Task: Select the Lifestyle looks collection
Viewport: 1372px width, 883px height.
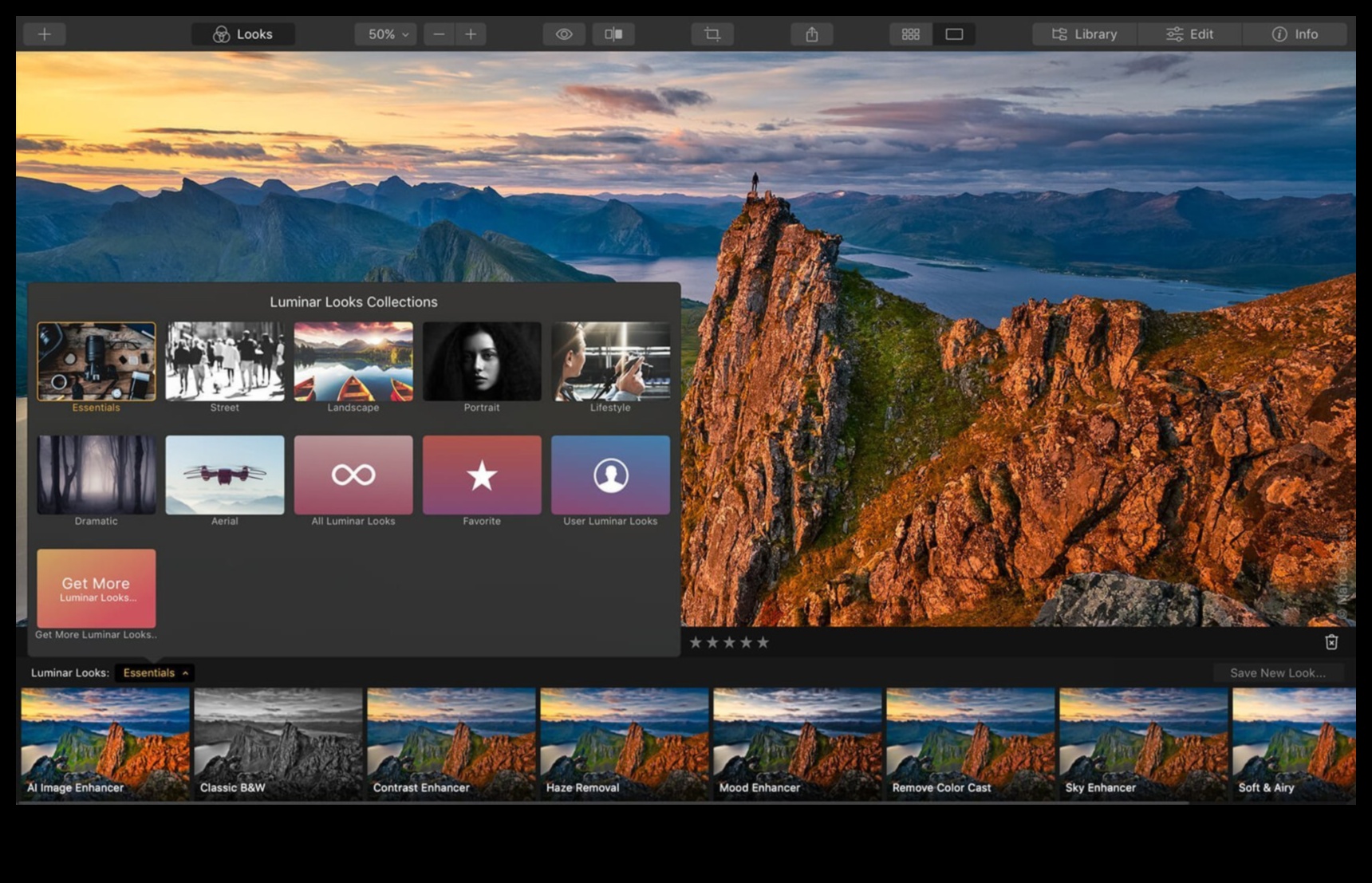Action: [610, 361]
